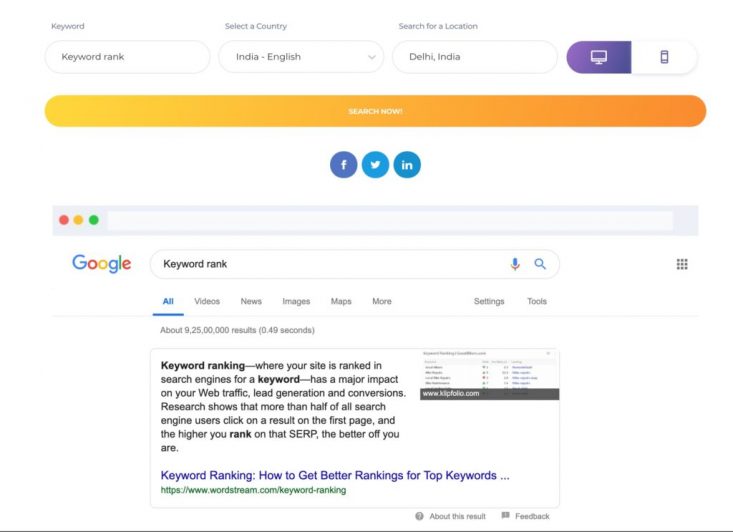Click the Keyword input field
Image resolution: width=733 pixels, height=532 pixels.
[x=127, y=57]
